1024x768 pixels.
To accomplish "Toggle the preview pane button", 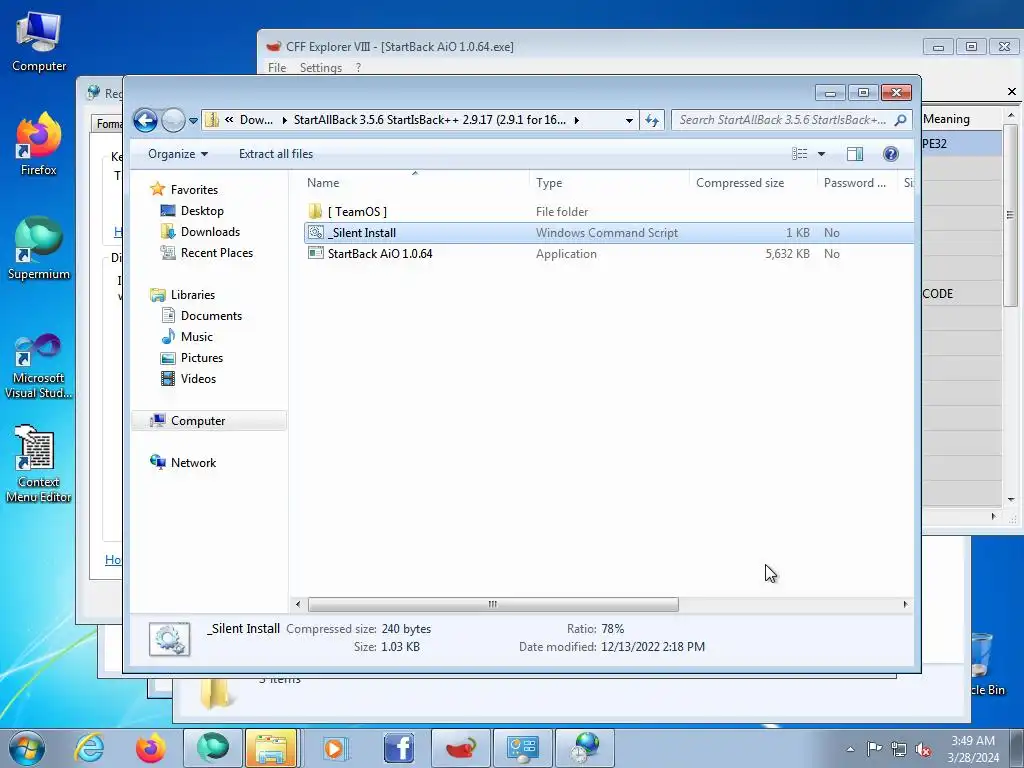I will (x=855, y=154).
